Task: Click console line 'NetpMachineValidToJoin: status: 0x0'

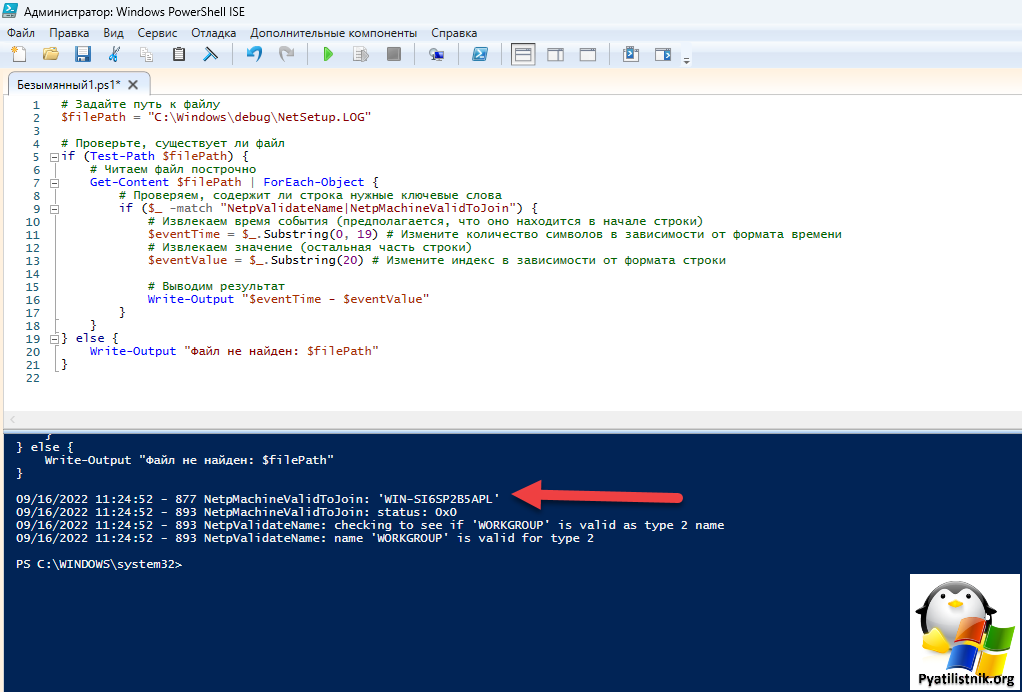Action: 236,512
